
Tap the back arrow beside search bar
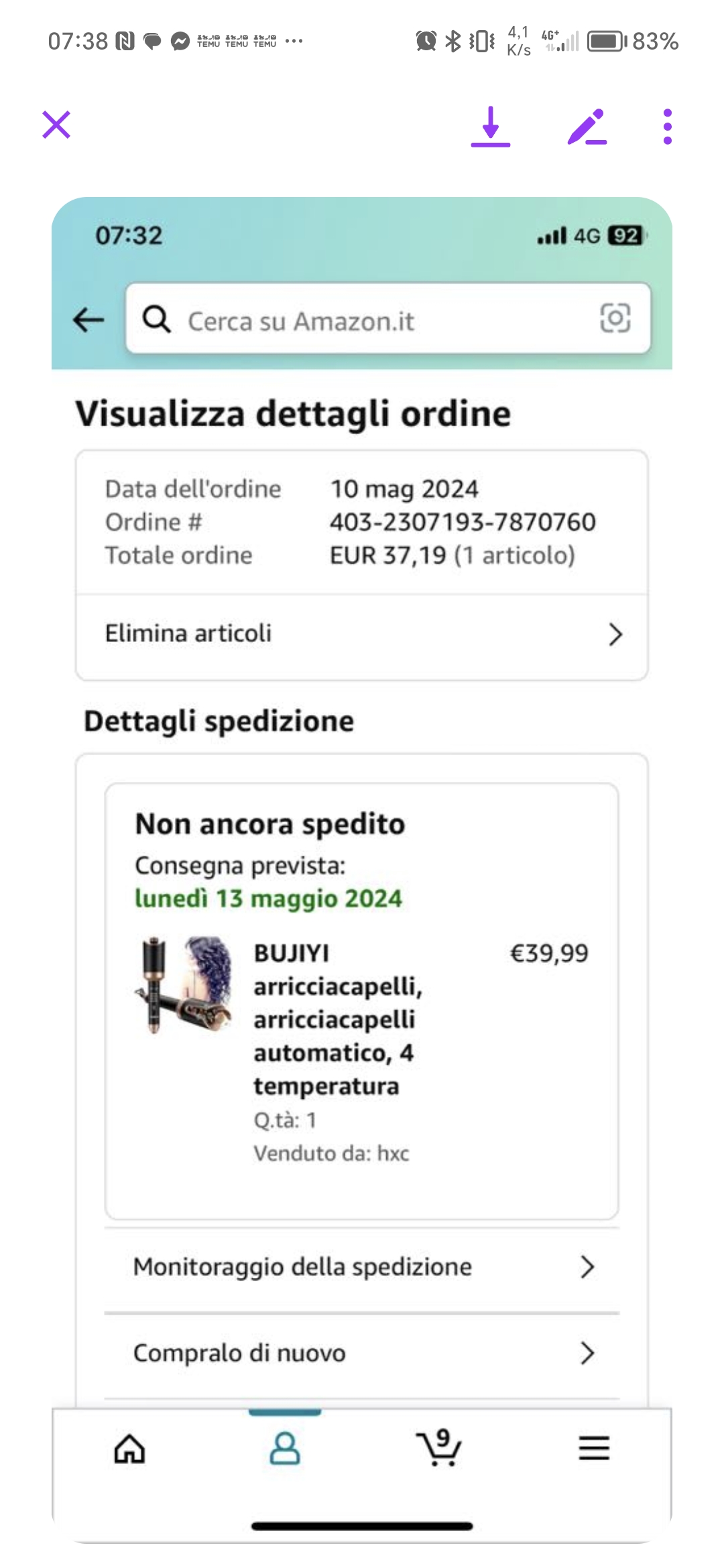88,320
